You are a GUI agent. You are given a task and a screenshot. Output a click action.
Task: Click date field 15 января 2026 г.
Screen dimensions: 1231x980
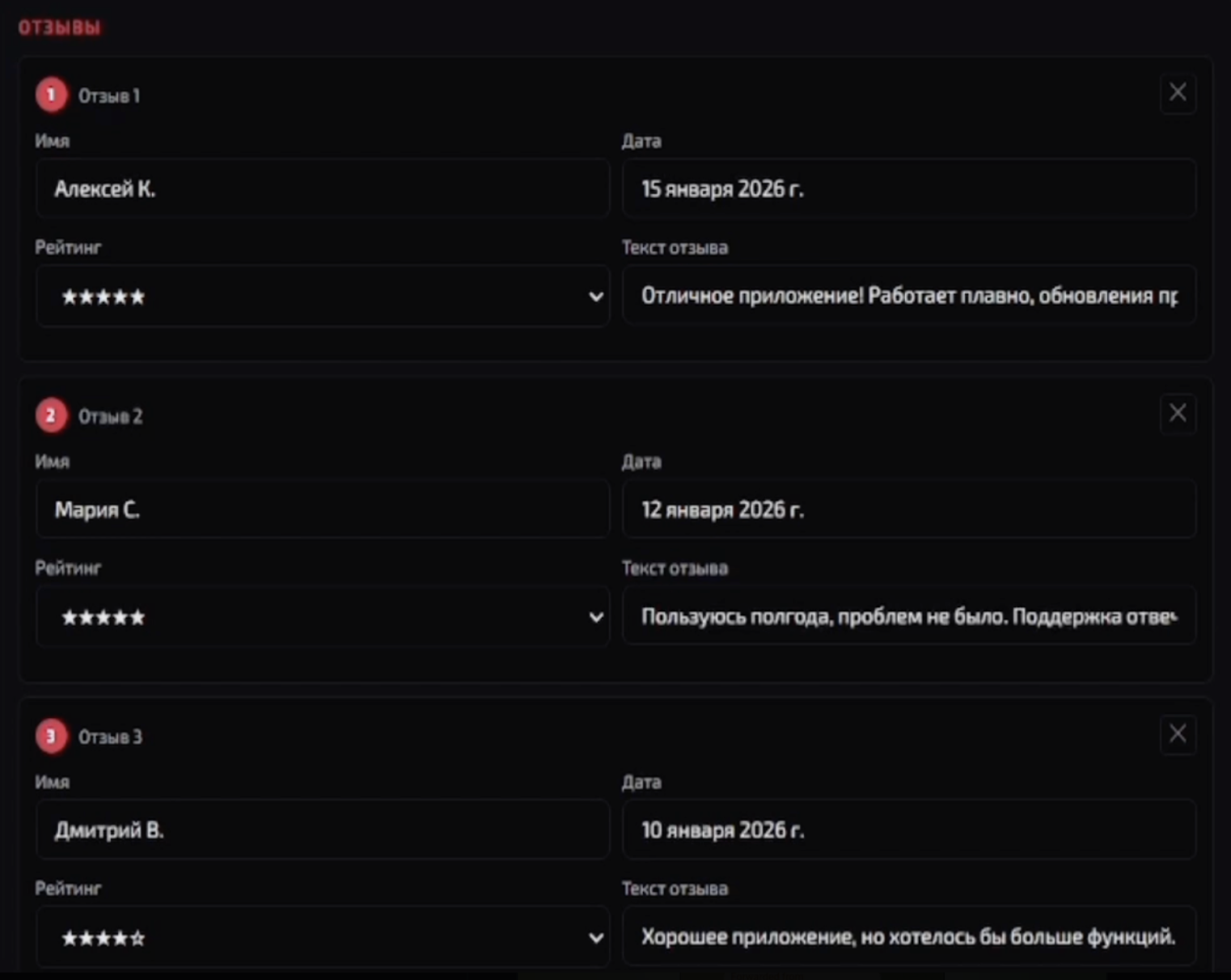(909, 188)
